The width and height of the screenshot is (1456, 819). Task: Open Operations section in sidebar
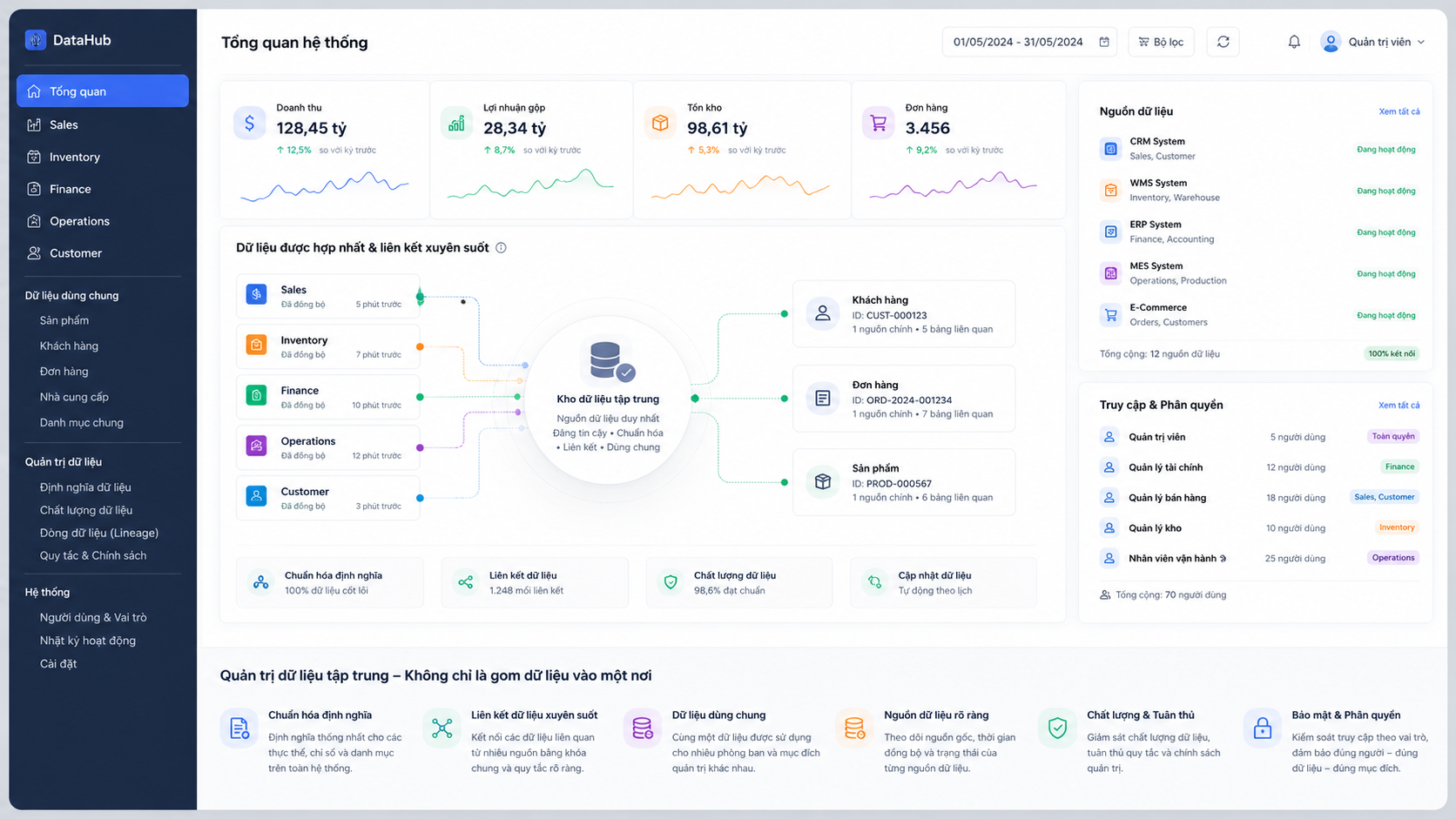103,221
